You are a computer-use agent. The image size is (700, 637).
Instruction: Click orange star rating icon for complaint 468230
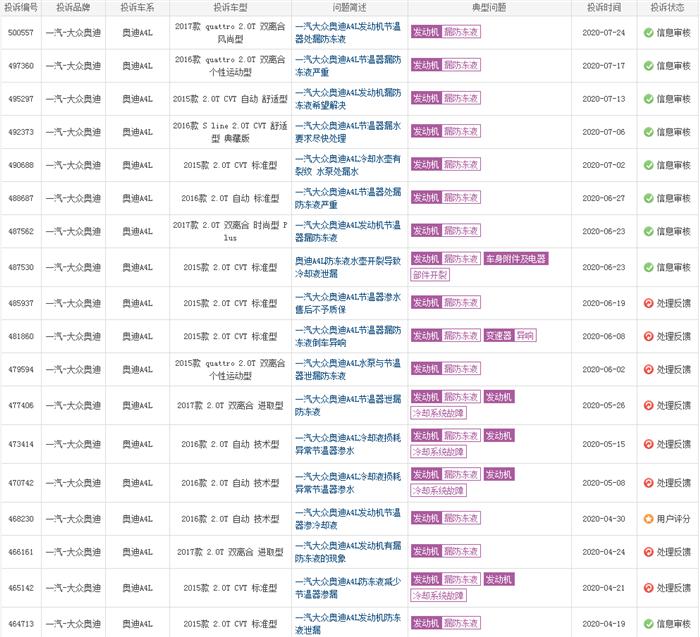click(x=648, y=519)
